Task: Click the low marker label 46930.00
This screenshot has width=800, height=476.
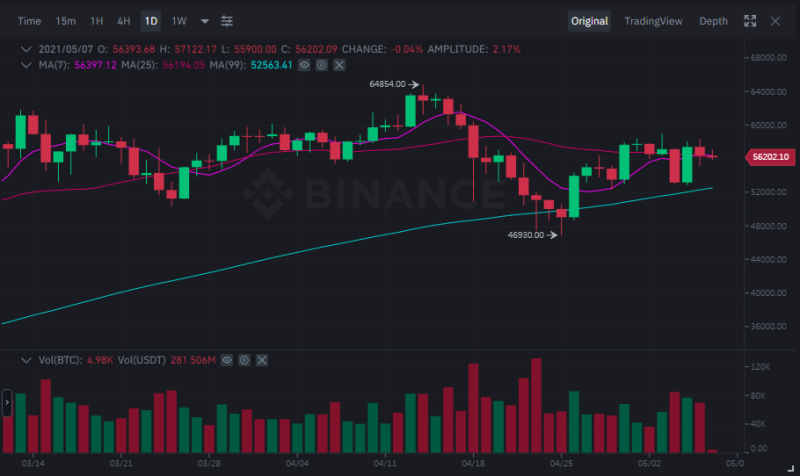Action: (x=526, y=235)
